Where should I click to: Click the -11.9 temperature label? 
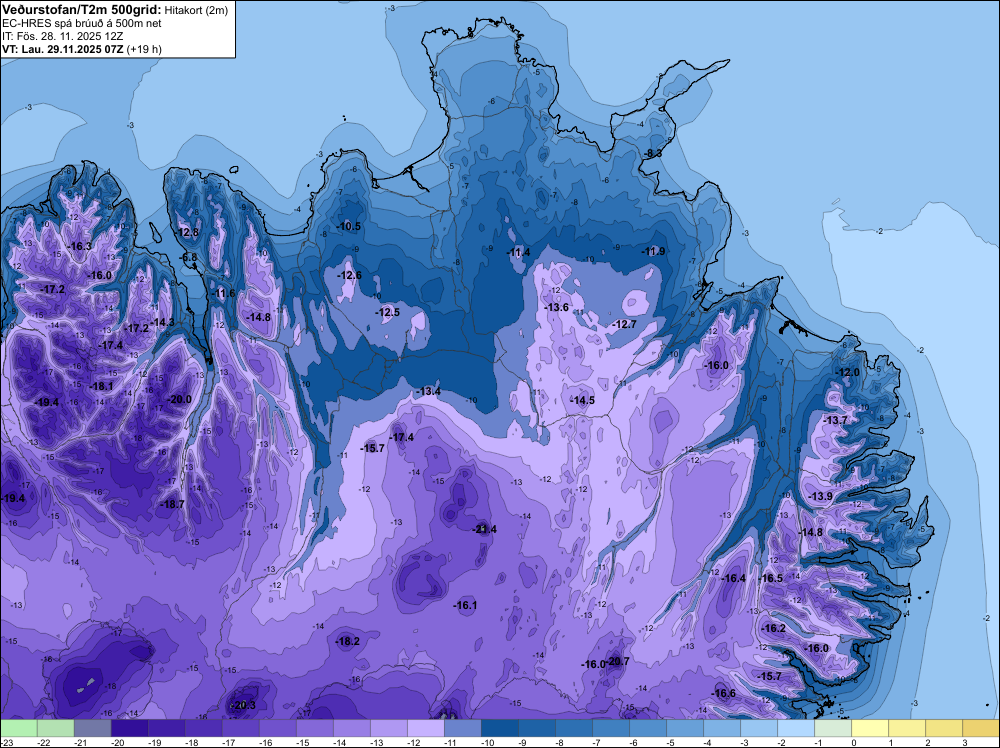click(654, 251)
